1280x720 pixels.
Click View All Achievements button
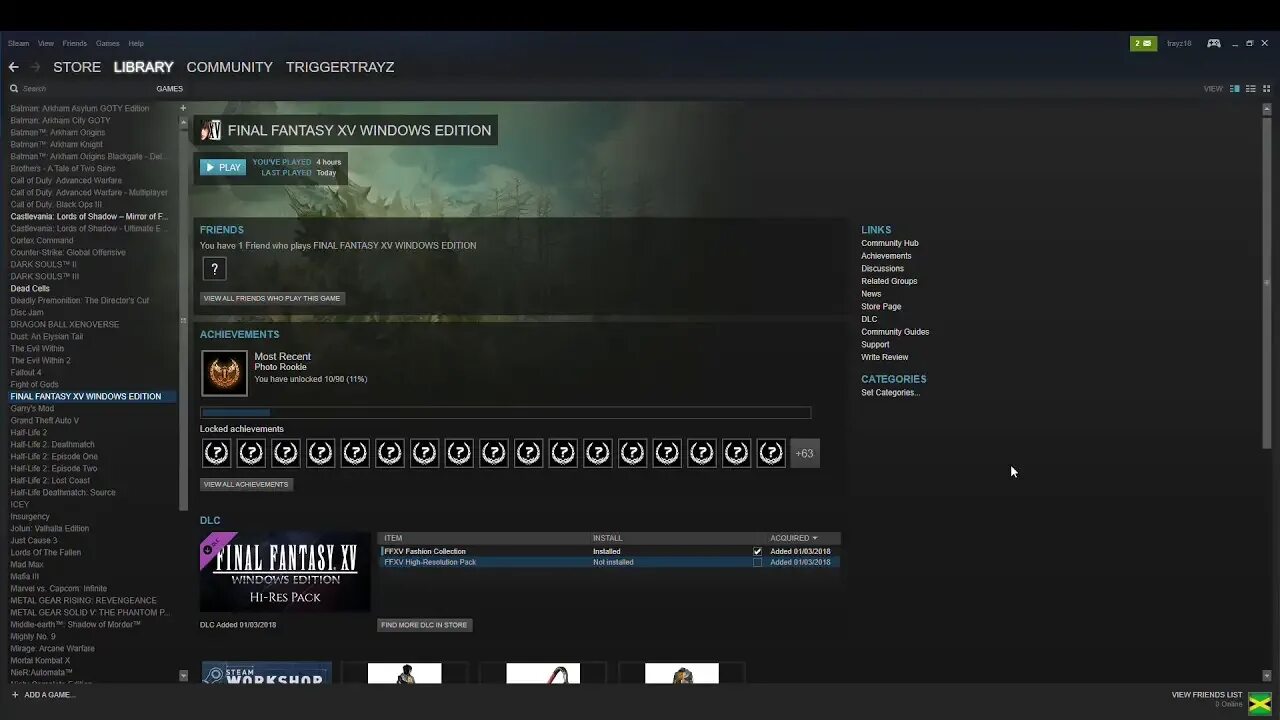pos(246,484)
